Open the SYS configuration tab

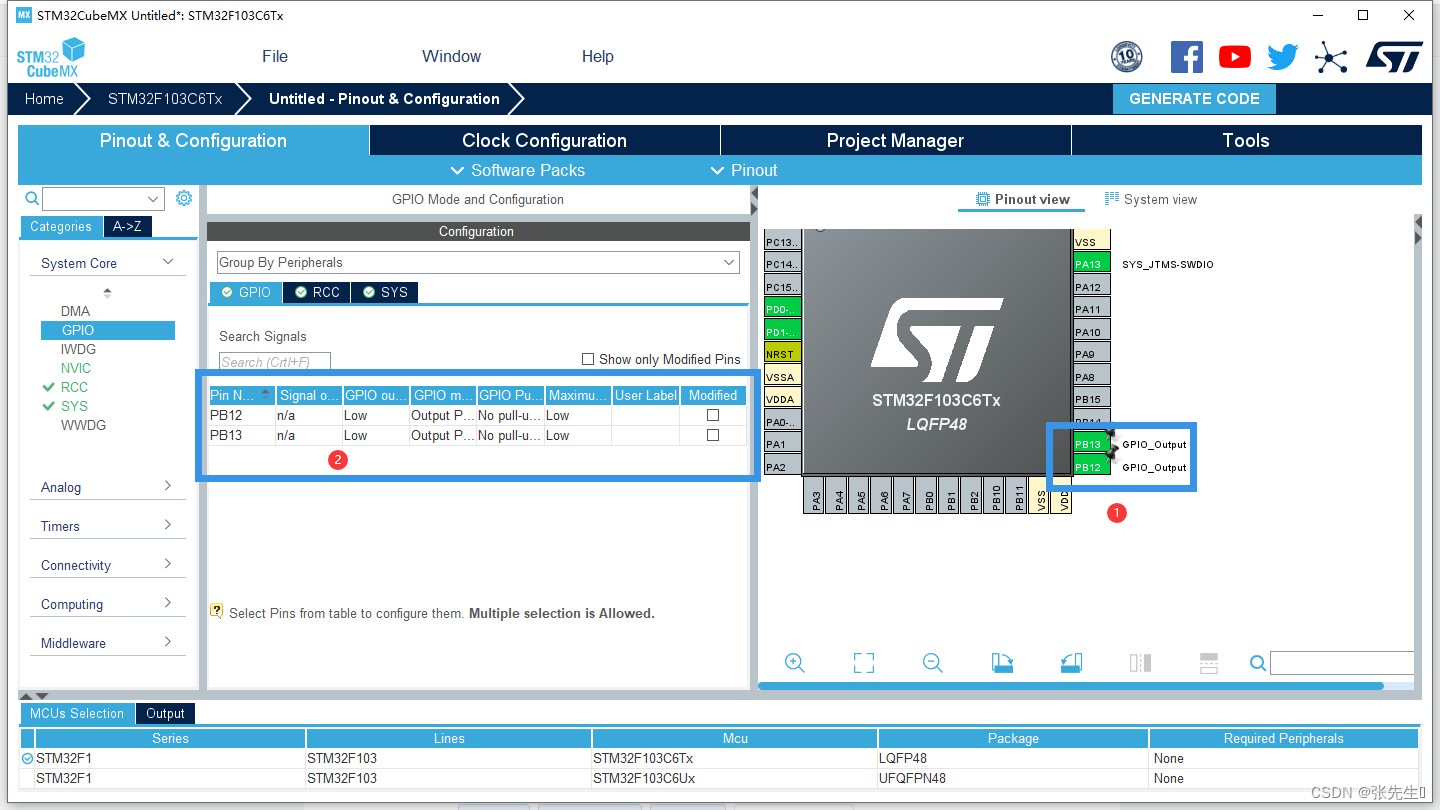[385, 292]
